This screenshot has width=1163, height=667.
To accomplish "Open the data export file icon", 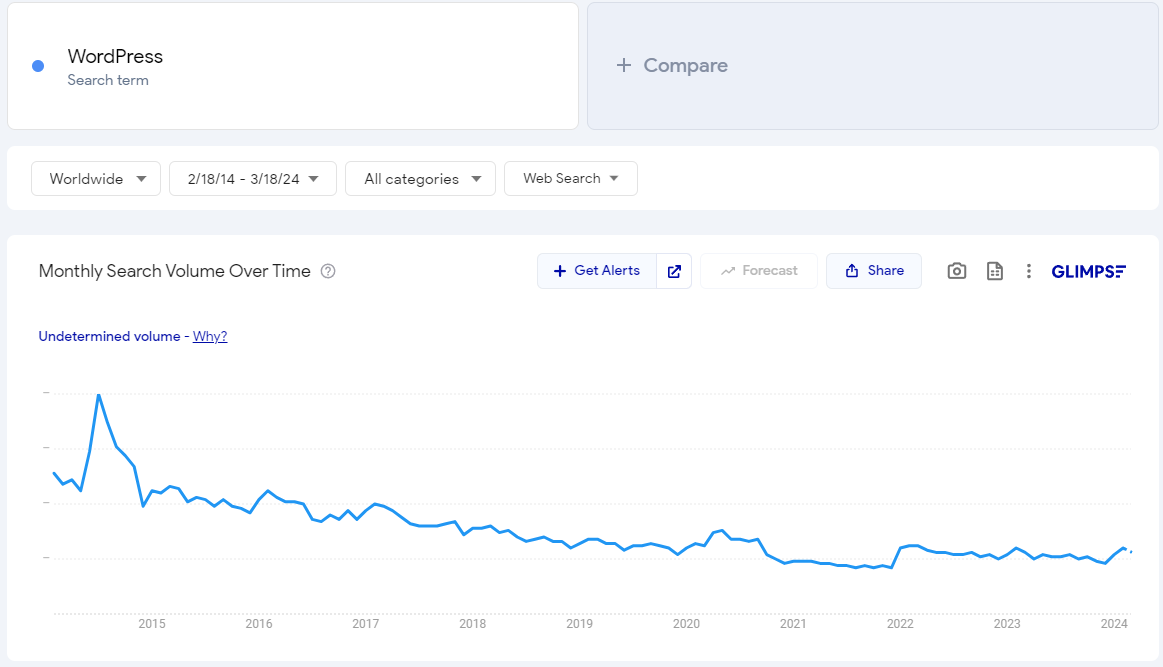I will [x=994, y=270].
